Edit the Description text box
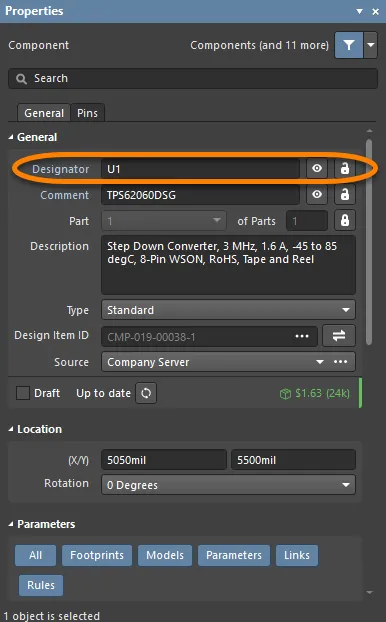 (x=228, y=265)
